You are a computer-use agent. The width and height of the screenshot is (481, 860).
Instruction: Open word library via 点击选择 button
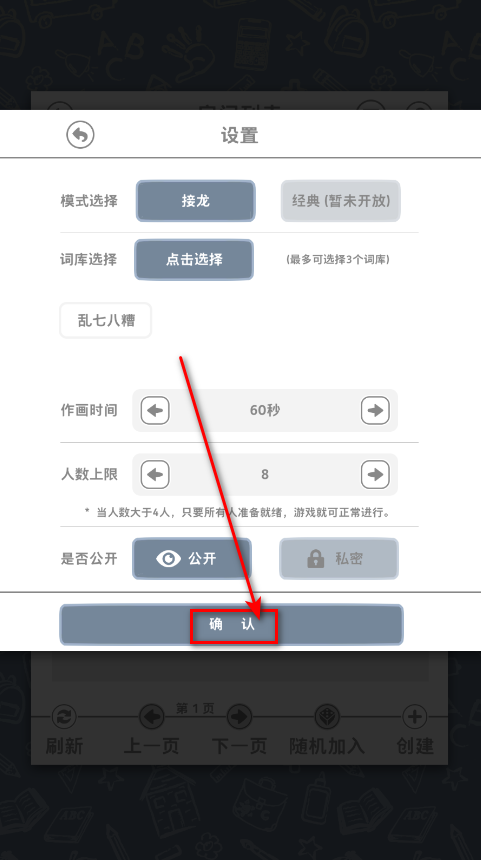coord(194,259)
